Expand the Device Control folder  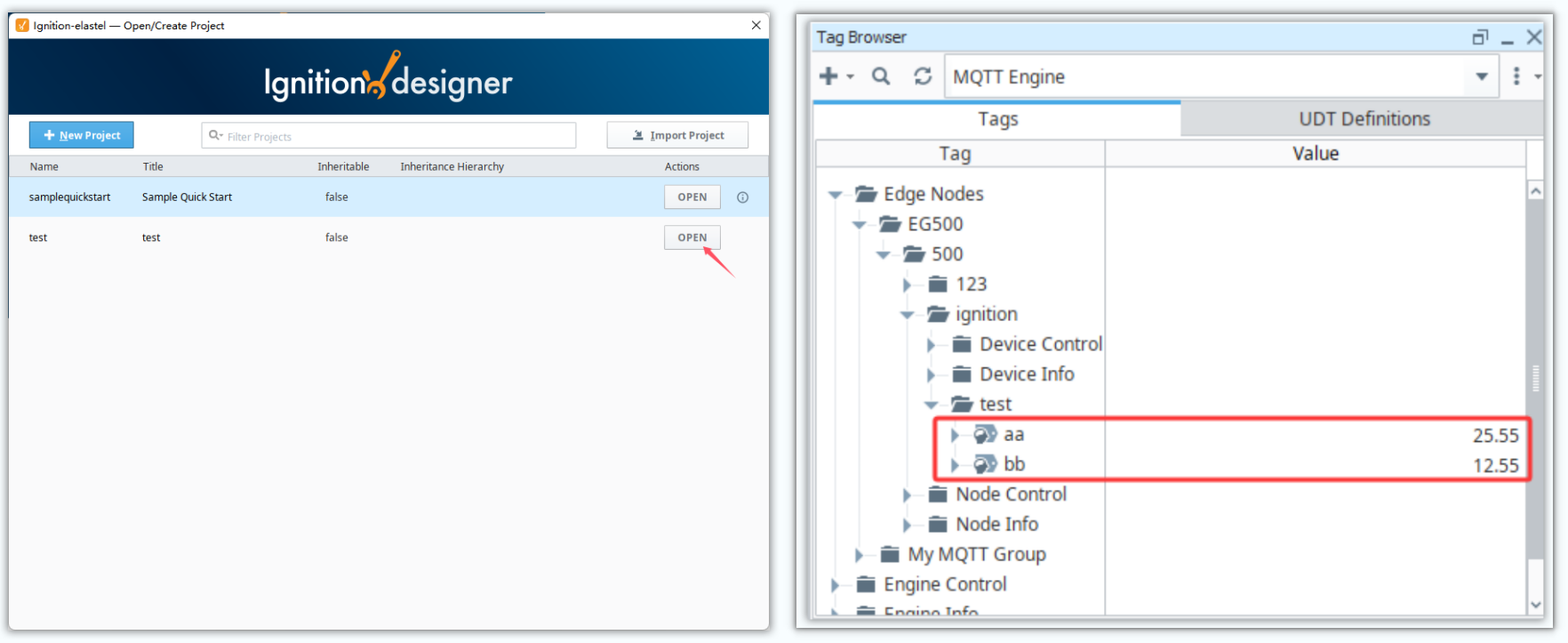[x=931, y=345]
